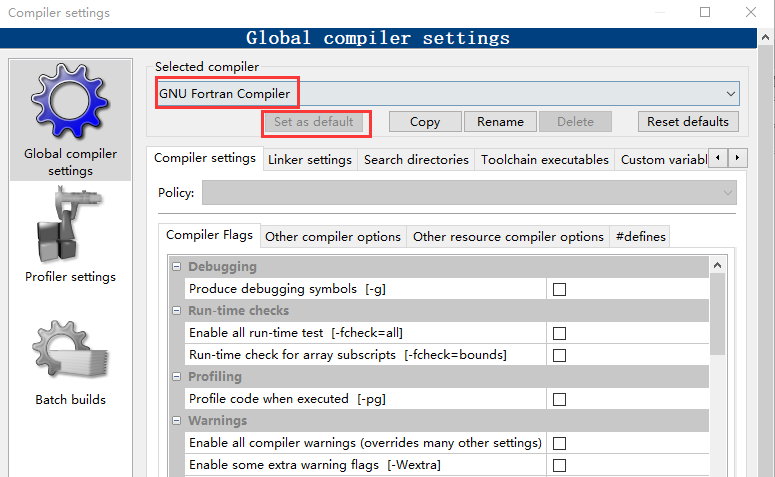Close the Compiler settings window
The image size is (775, 477).
[751, 12]
